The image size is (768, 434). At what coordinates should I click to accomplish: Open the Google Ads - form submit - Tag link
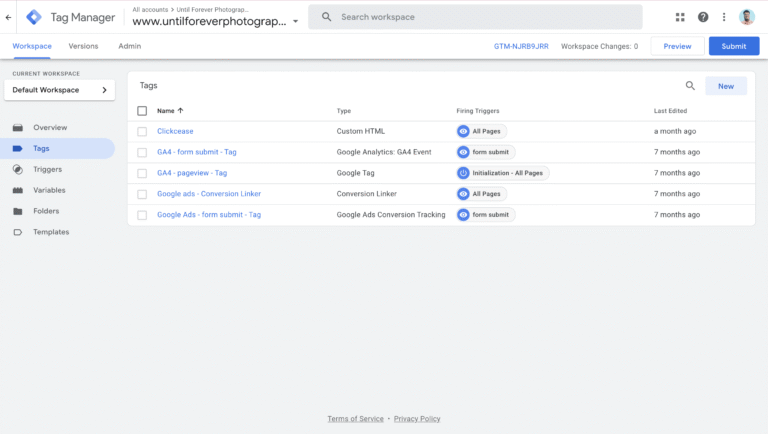point(208,215)
